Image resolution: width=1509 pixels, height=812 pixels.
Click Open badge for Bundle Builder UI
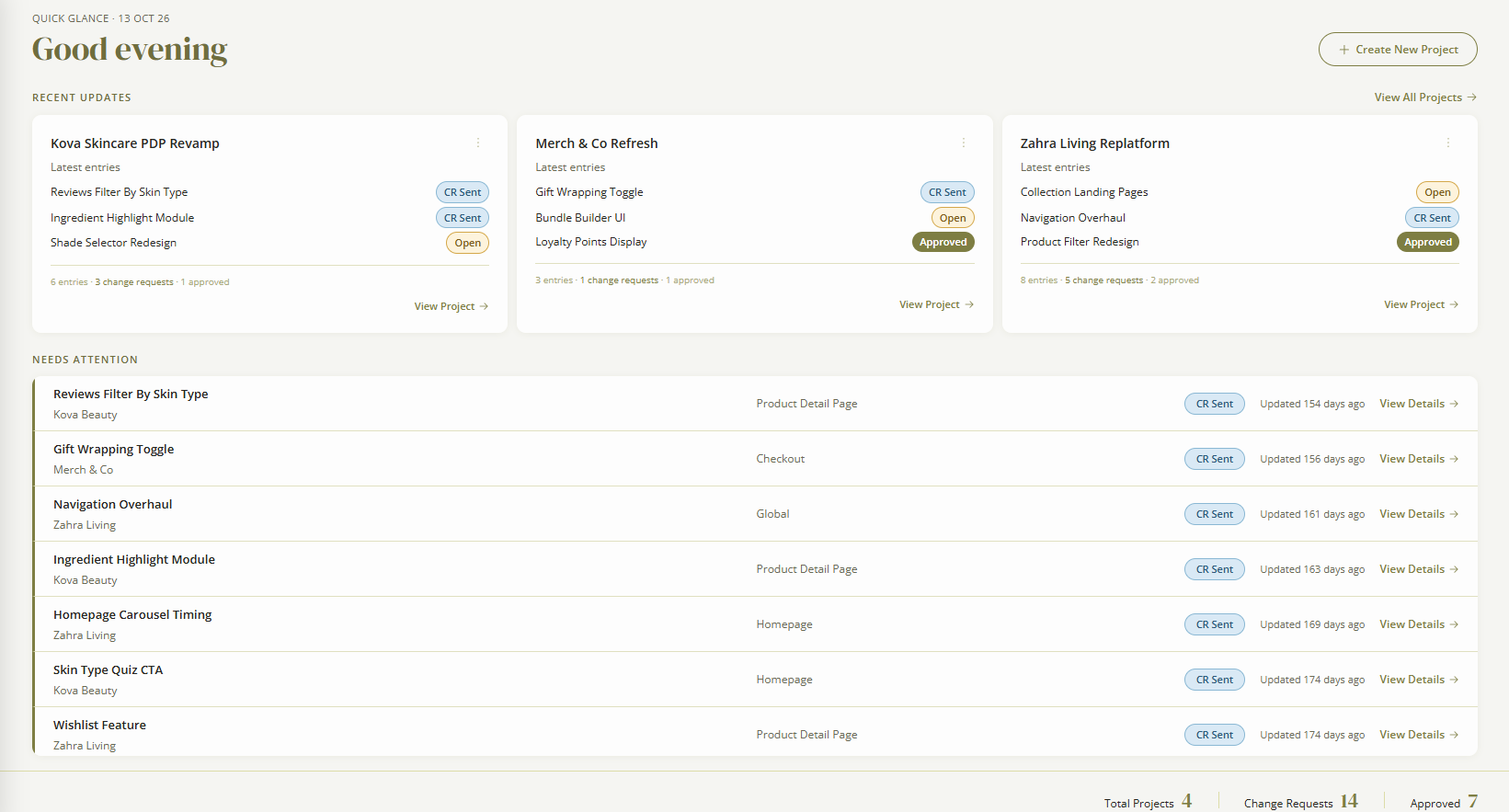point(953,218)
